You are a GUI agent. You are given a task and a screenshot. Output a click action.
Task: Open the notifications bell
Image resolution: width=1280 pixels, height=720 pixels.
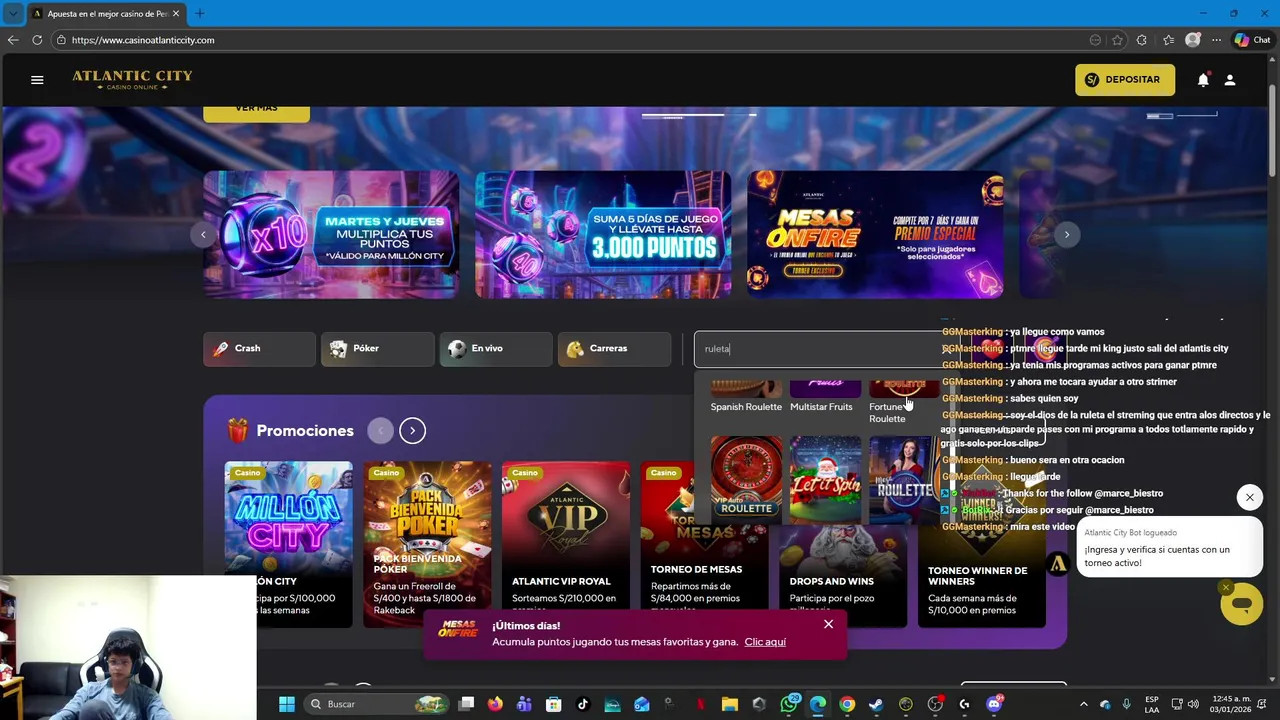click(x=1203, y=80)
